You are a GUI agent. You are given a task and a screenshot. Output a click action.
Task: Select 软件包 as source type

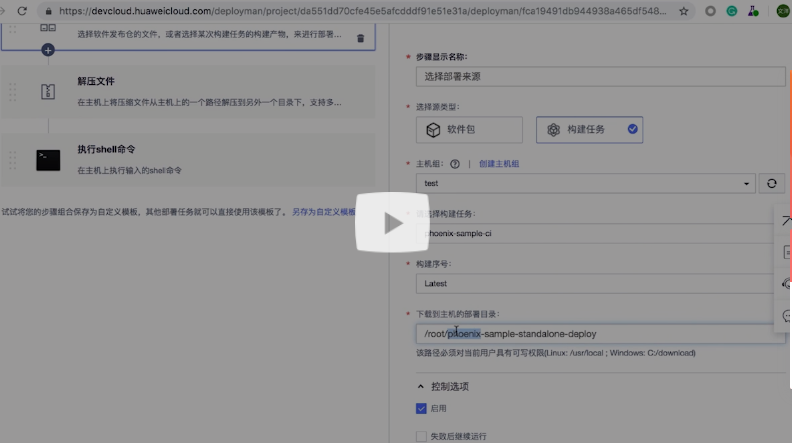469,130
